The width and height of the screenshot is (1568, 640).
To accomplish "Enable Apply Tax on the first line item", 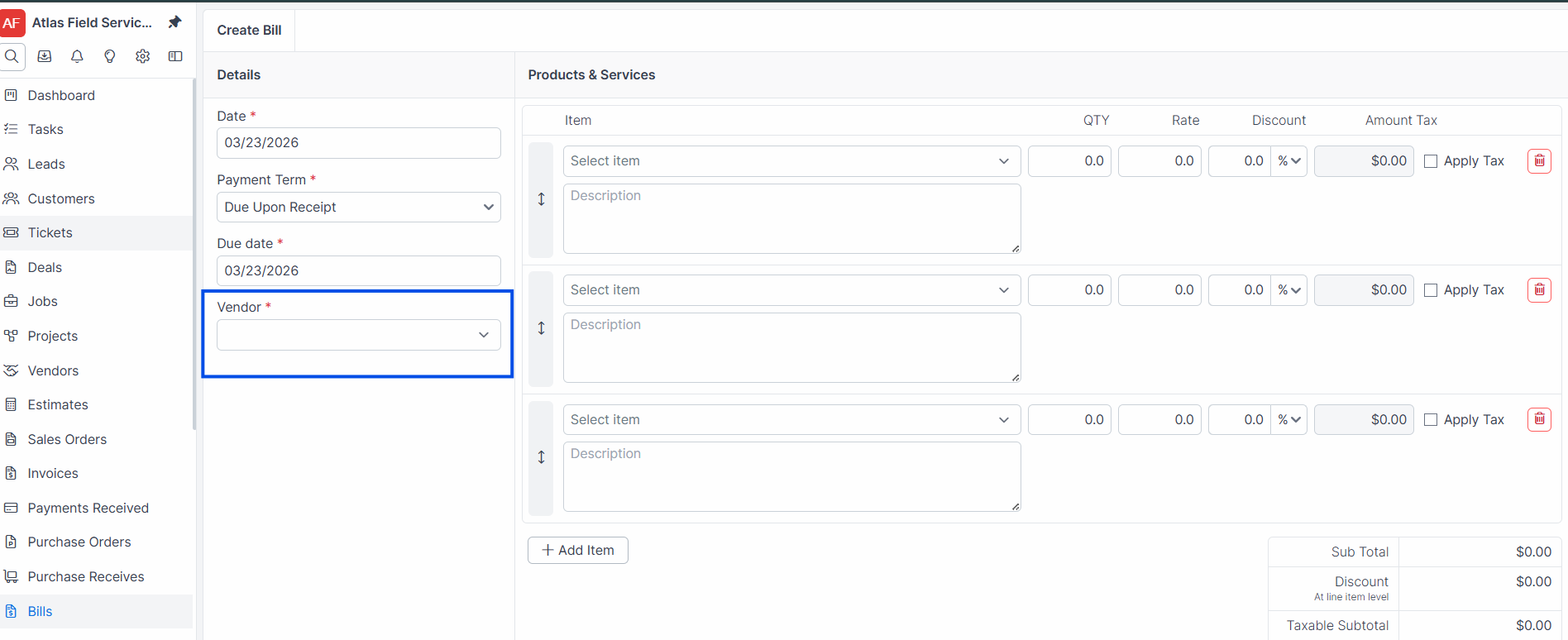I will click(1431, 161).
